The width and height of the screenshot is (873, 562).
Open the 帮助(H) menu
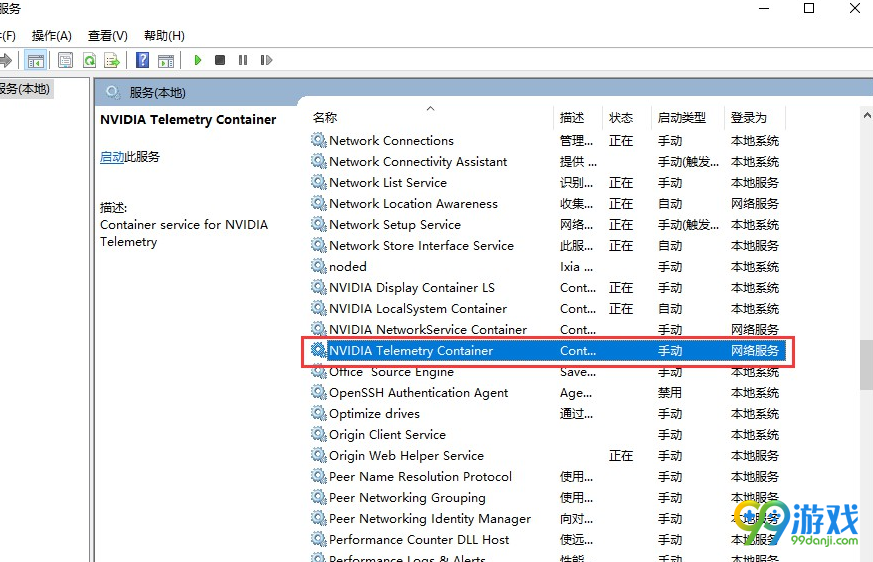click(x=164, y=36)
